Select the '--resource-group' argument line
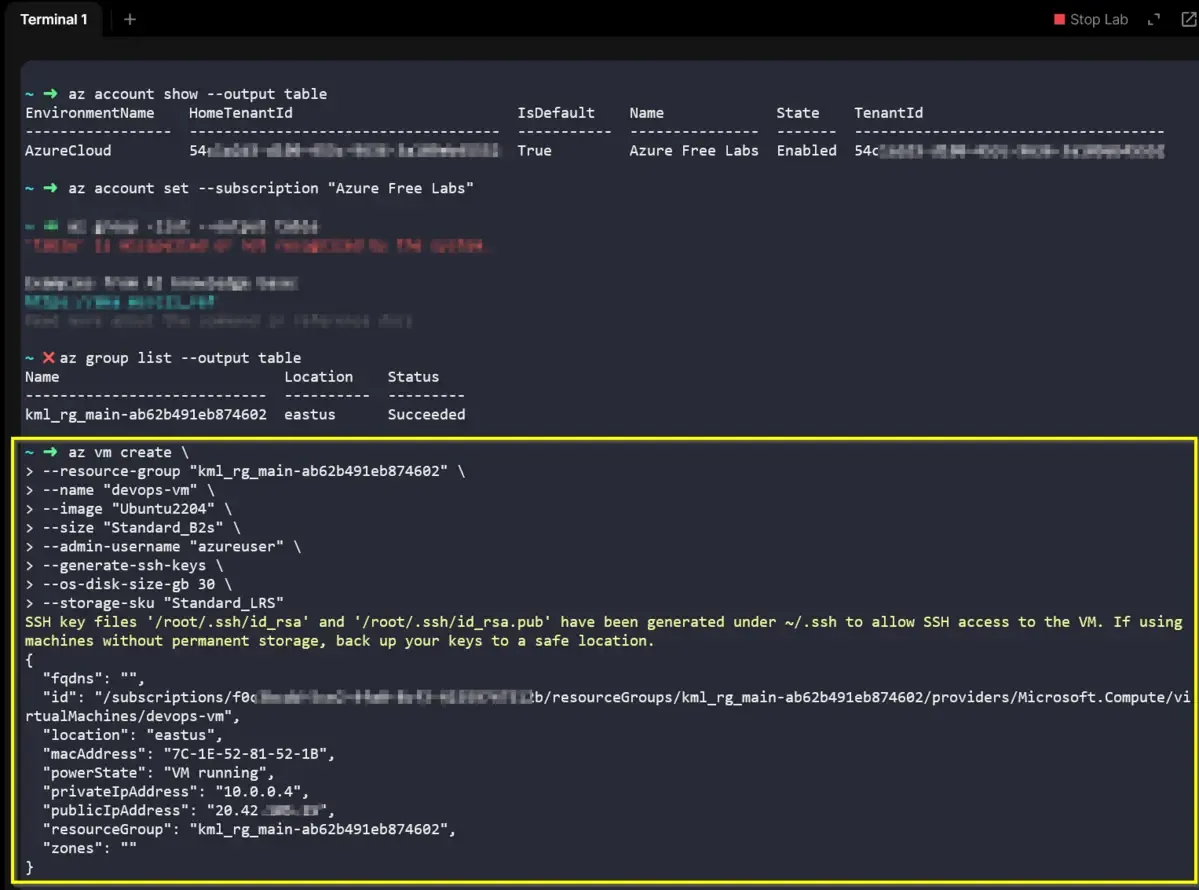The width and height of the screenshot is (1199, 890). pos(245,471)
